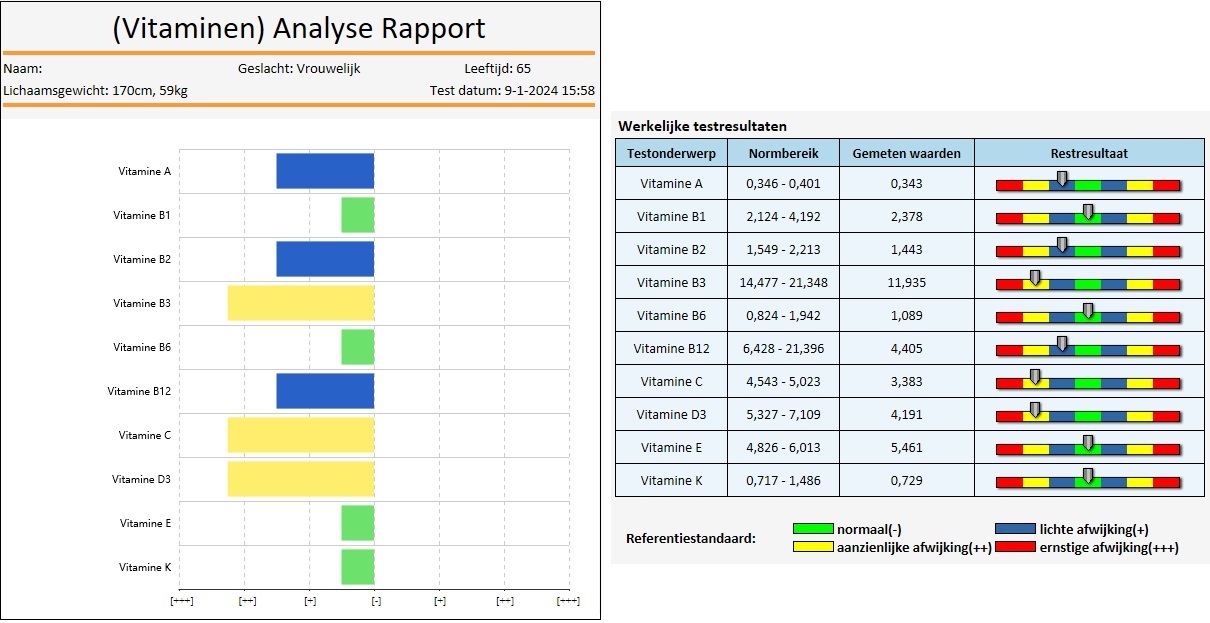Viewport: 1210px width, 623px height.
Task: Click the Test datum field in the header
Action: [512, 91]
